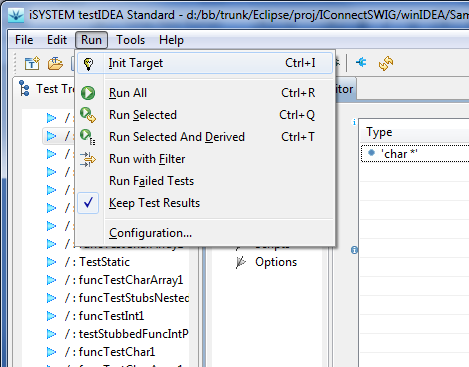This screenshot has width=469, height=367.
Task: Toggle the Keep Test Results checkmark
Action: (88, 203)
